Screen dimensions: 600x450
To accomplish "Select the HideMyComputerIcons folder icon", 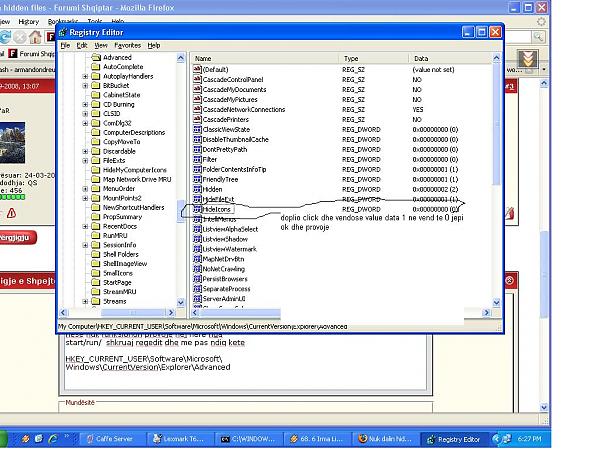I will coord(96,170).
